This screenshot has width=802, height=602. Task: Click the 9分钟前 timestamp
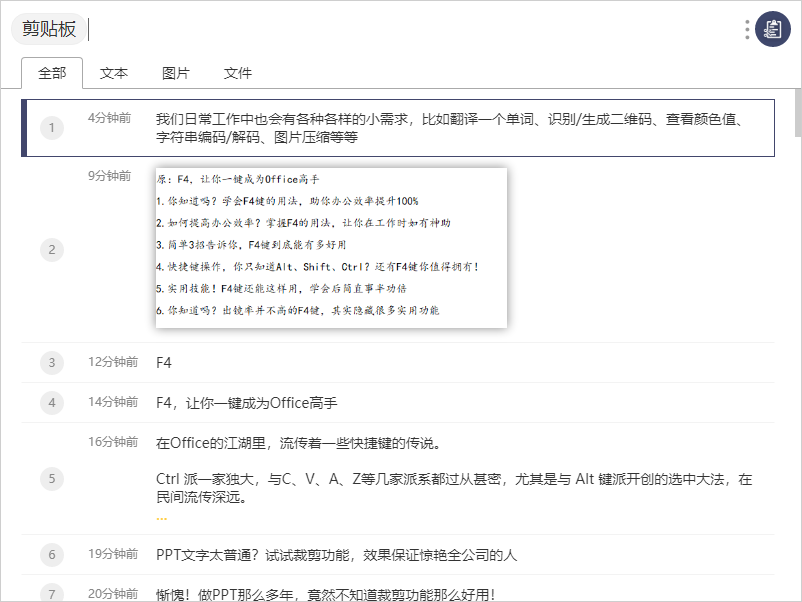109,176
